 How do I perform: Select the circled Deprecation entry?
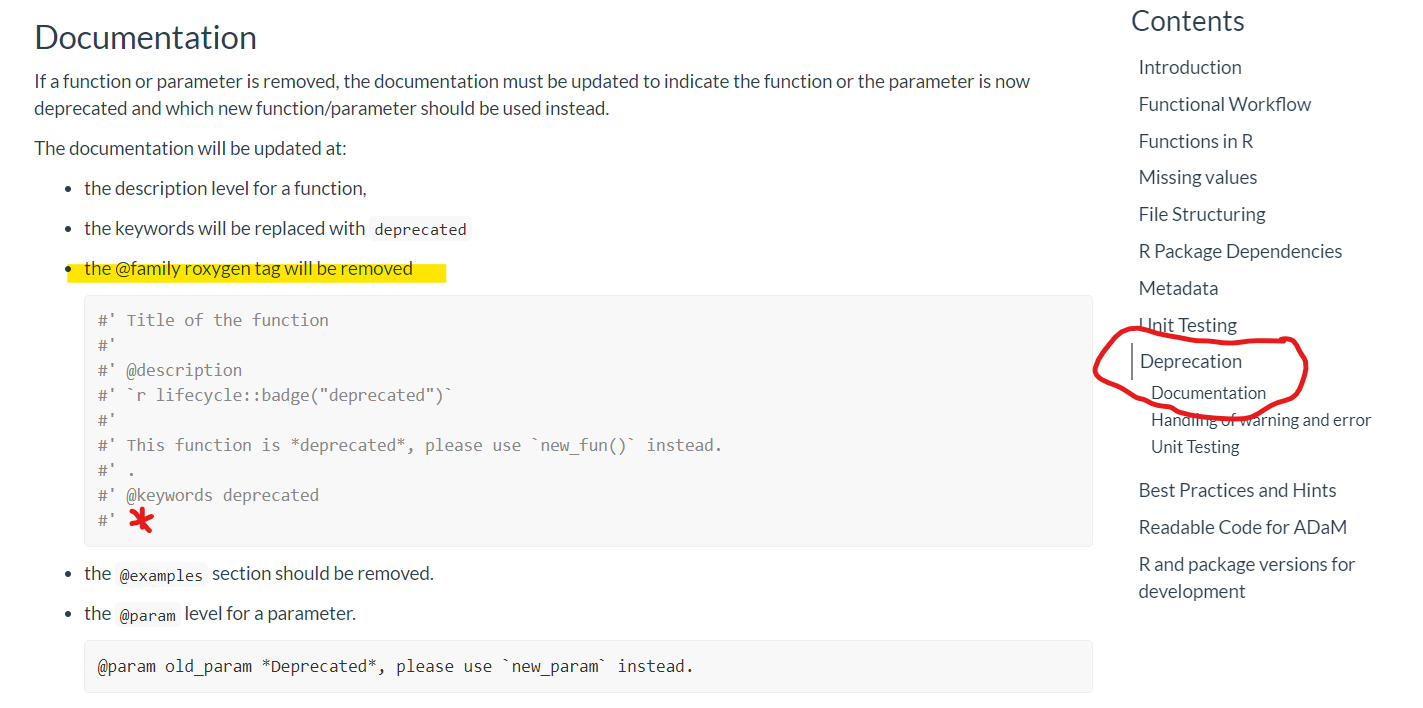click(1191, 361)
